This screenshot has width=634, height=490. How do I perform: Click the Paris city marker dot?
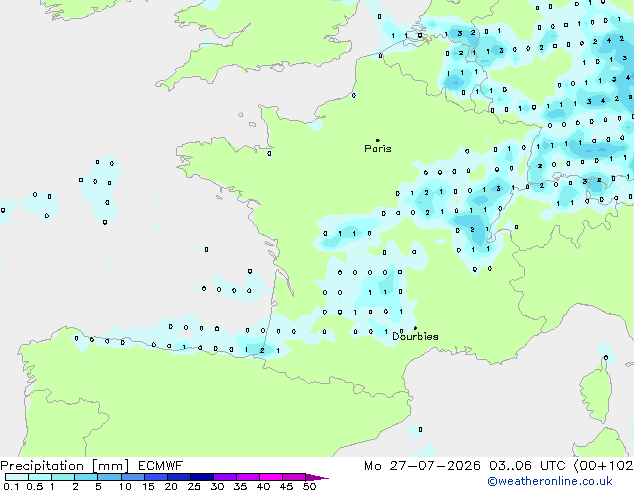378,140
